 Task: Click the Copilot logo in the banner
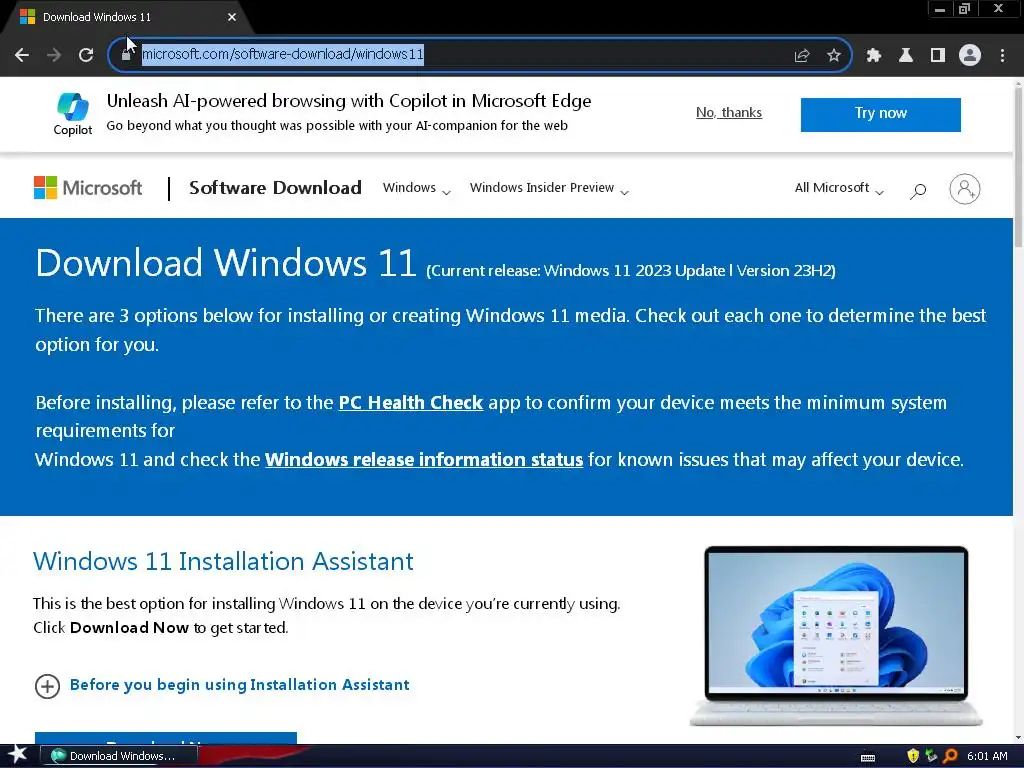coord(72,114)
